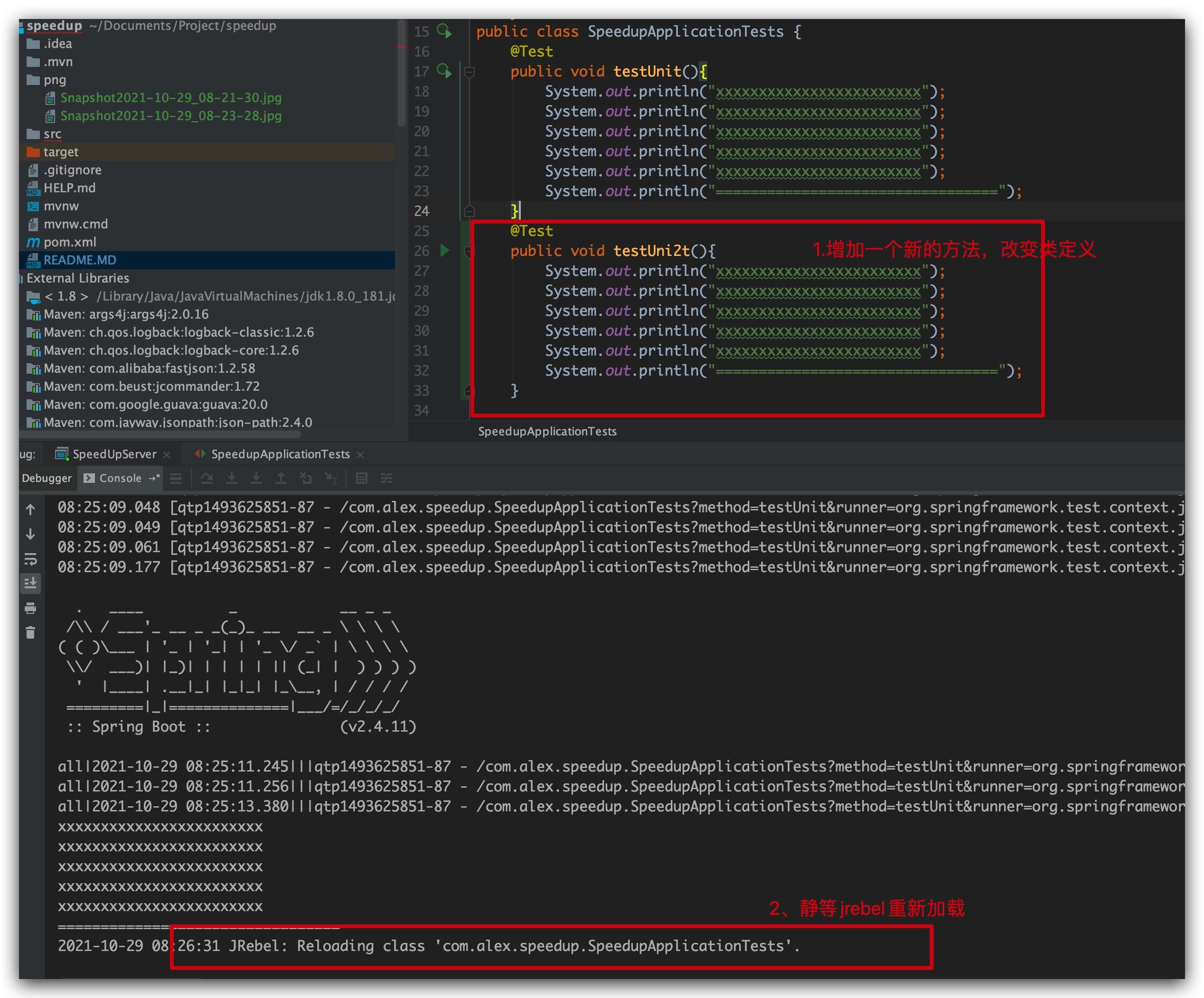This screenshot has height=998, width=1204.
Task: Switch to the Debugger tab
Action: (47, 478)
